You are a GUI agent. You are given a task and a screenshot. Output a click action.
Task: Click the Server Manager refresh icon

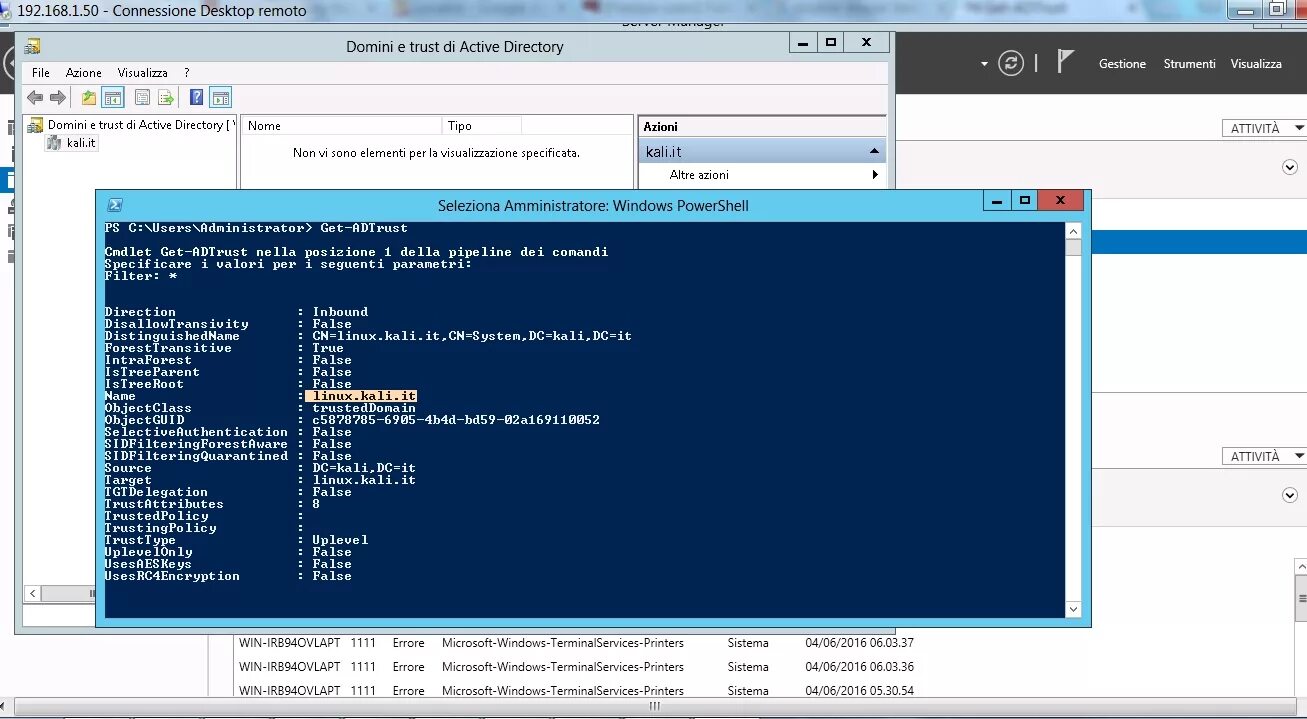click(1012, 63)
